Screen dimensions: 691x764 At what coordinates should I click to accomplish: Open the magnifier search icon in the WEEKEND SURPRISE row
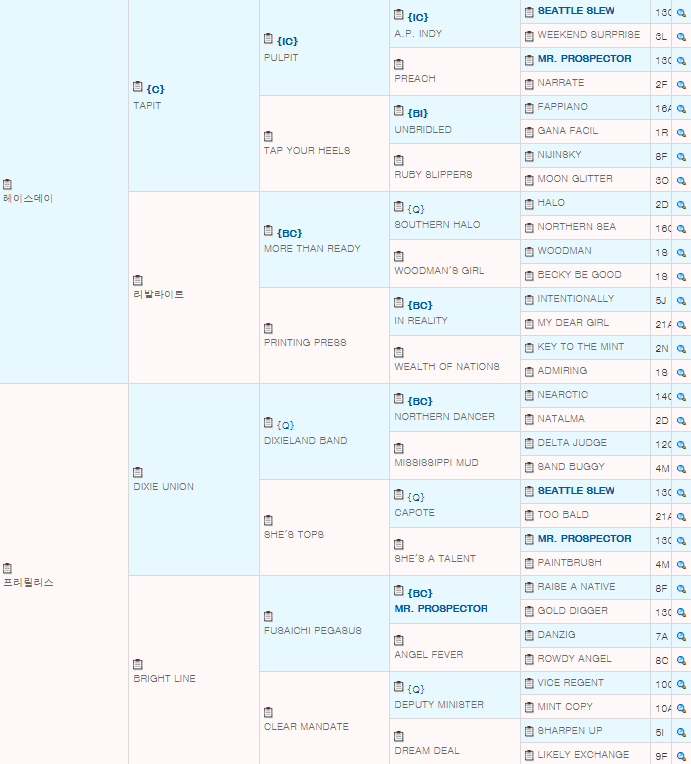coord(681,37)
